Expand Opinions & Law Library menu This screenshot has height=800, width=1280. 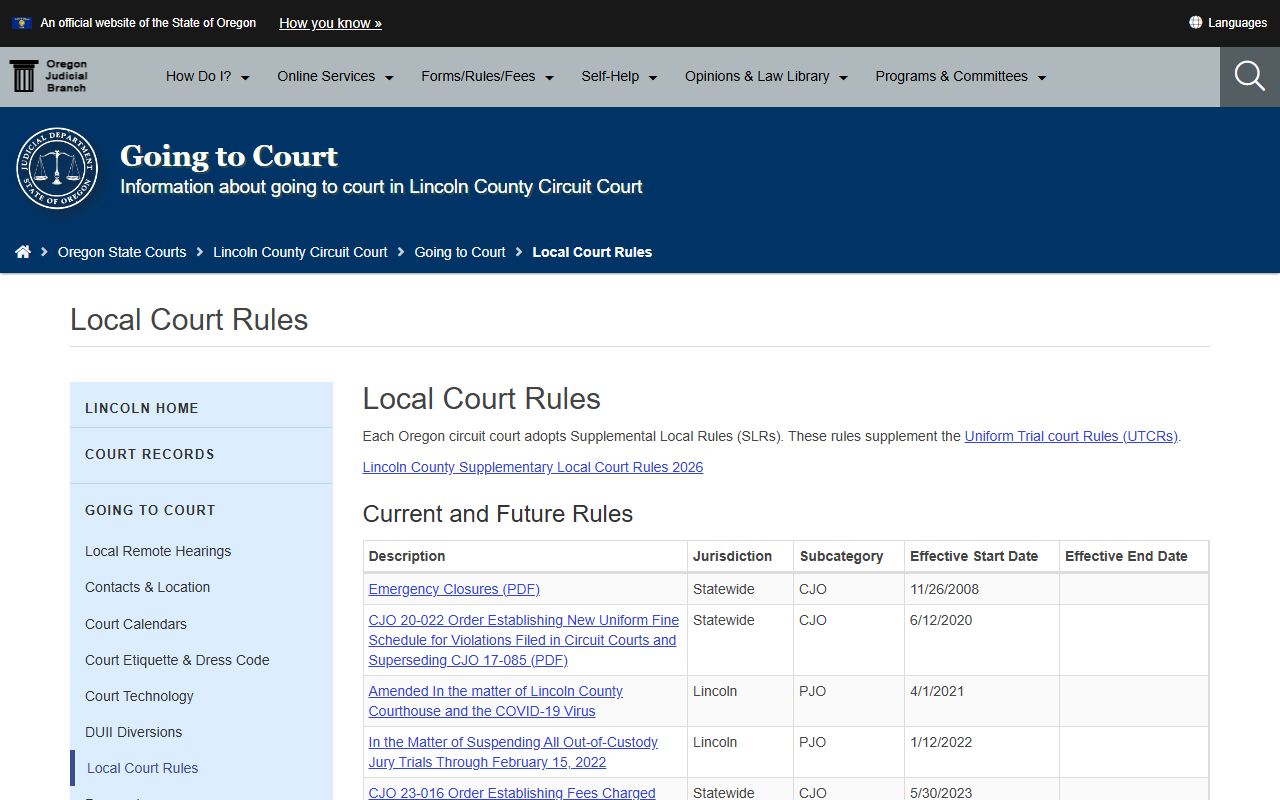coord(767,77)
